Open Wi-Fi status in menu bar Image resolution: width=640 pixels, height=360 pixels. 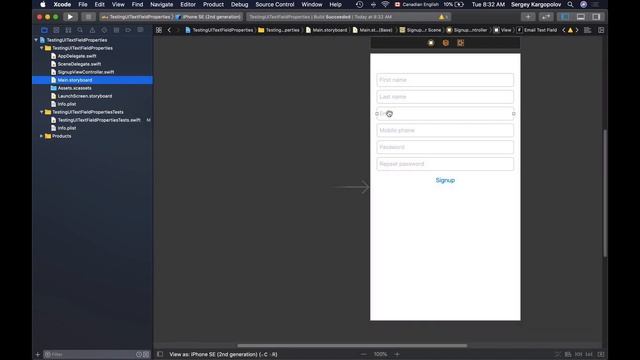click(385, 4)
